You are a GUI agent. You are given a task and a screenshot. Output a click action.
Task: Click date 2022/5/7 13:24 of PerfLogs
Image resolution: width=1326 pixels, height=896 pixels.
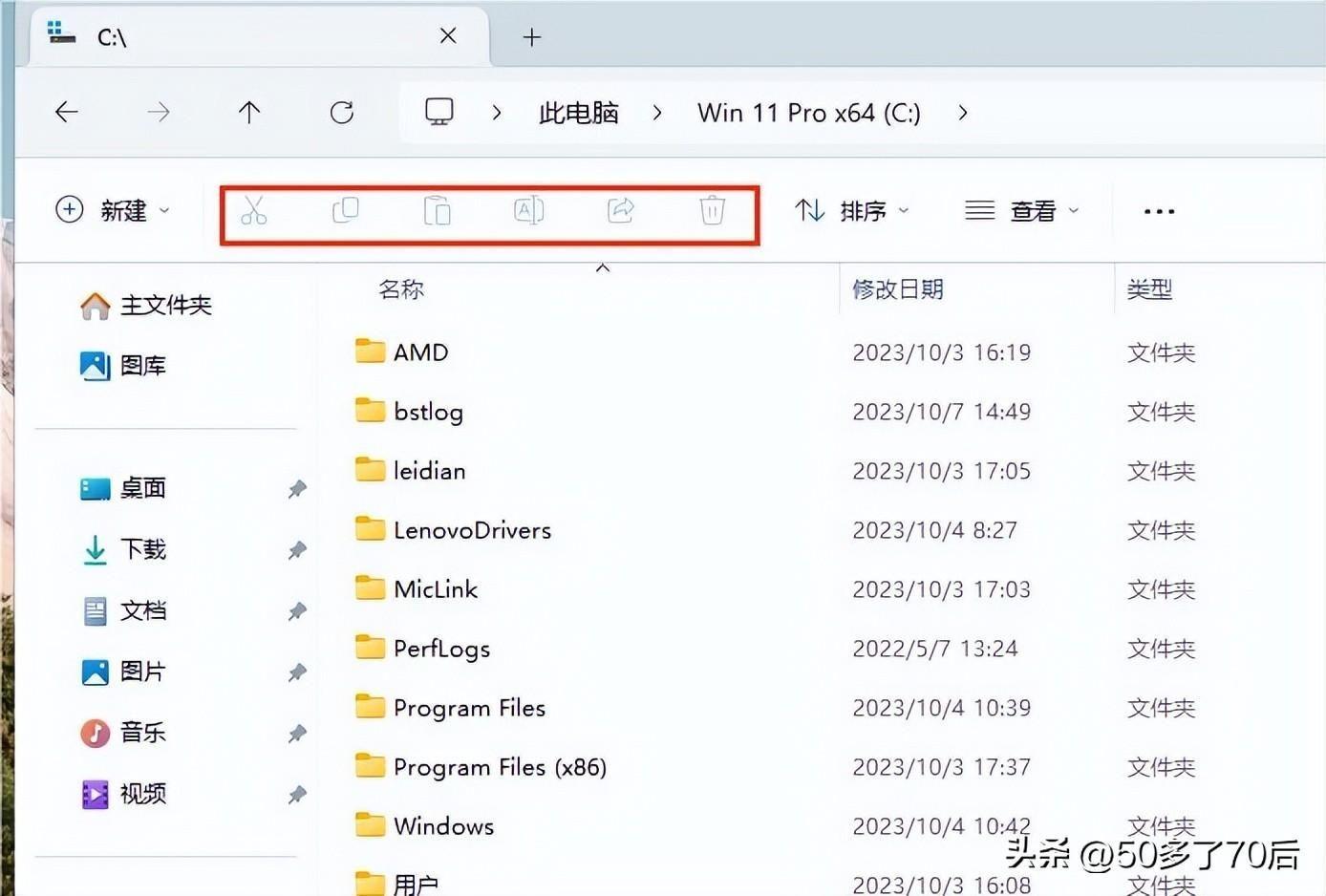935,649
